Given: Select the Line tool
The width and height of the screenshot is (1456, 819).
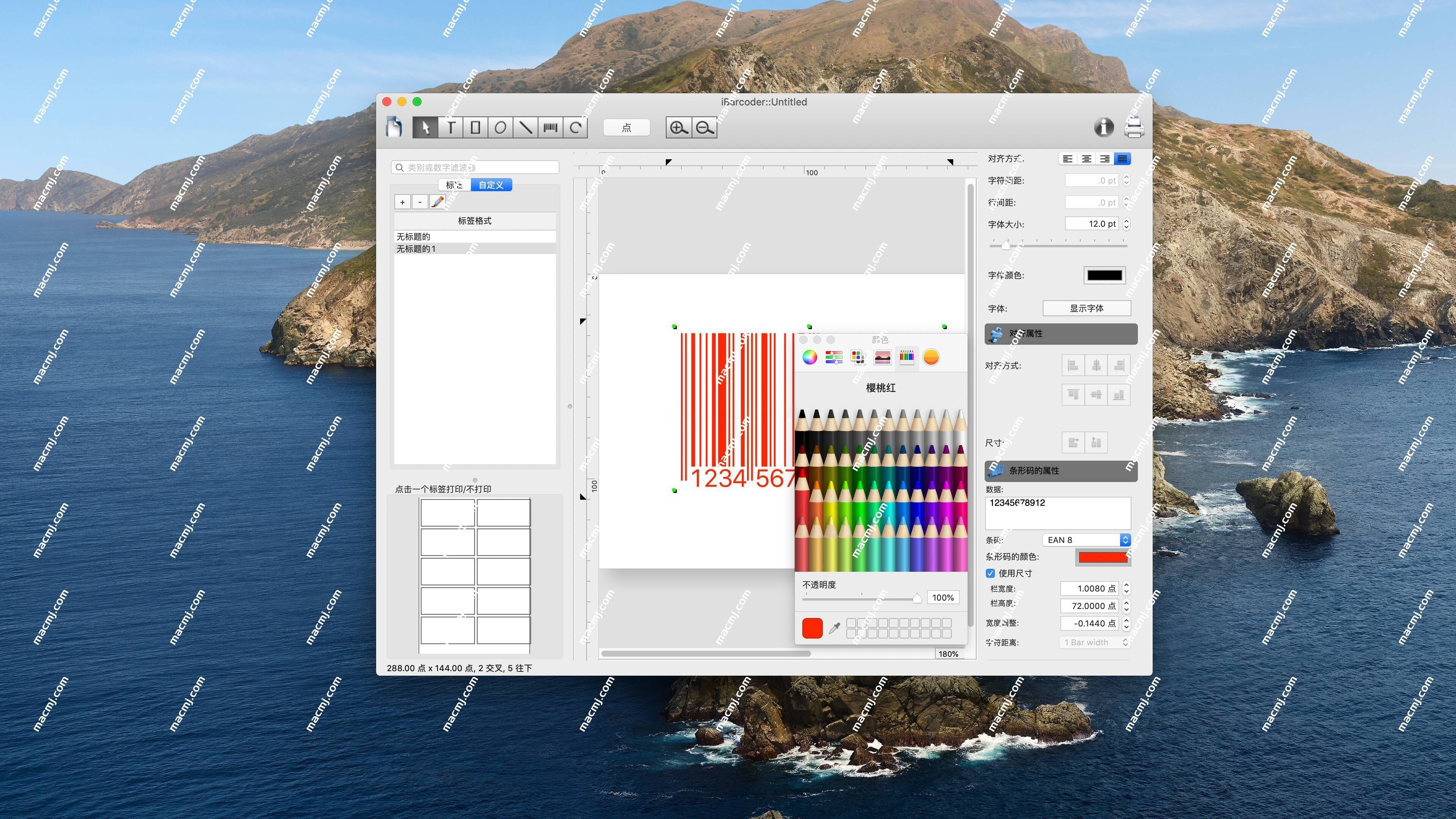Looking at the screenshot, I should (x=526, y=127).
